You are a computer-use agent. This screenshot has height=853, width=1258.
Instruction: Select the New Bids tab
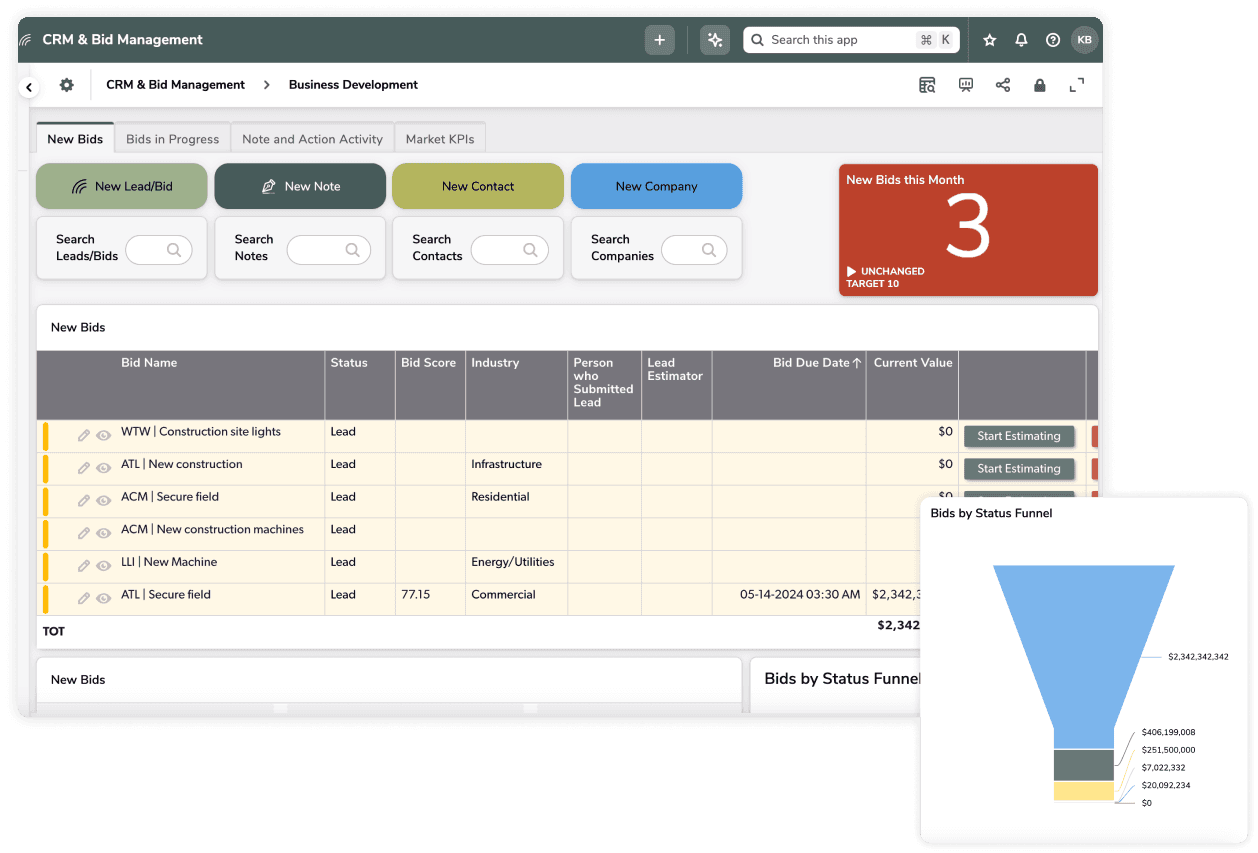coord(75,138)
